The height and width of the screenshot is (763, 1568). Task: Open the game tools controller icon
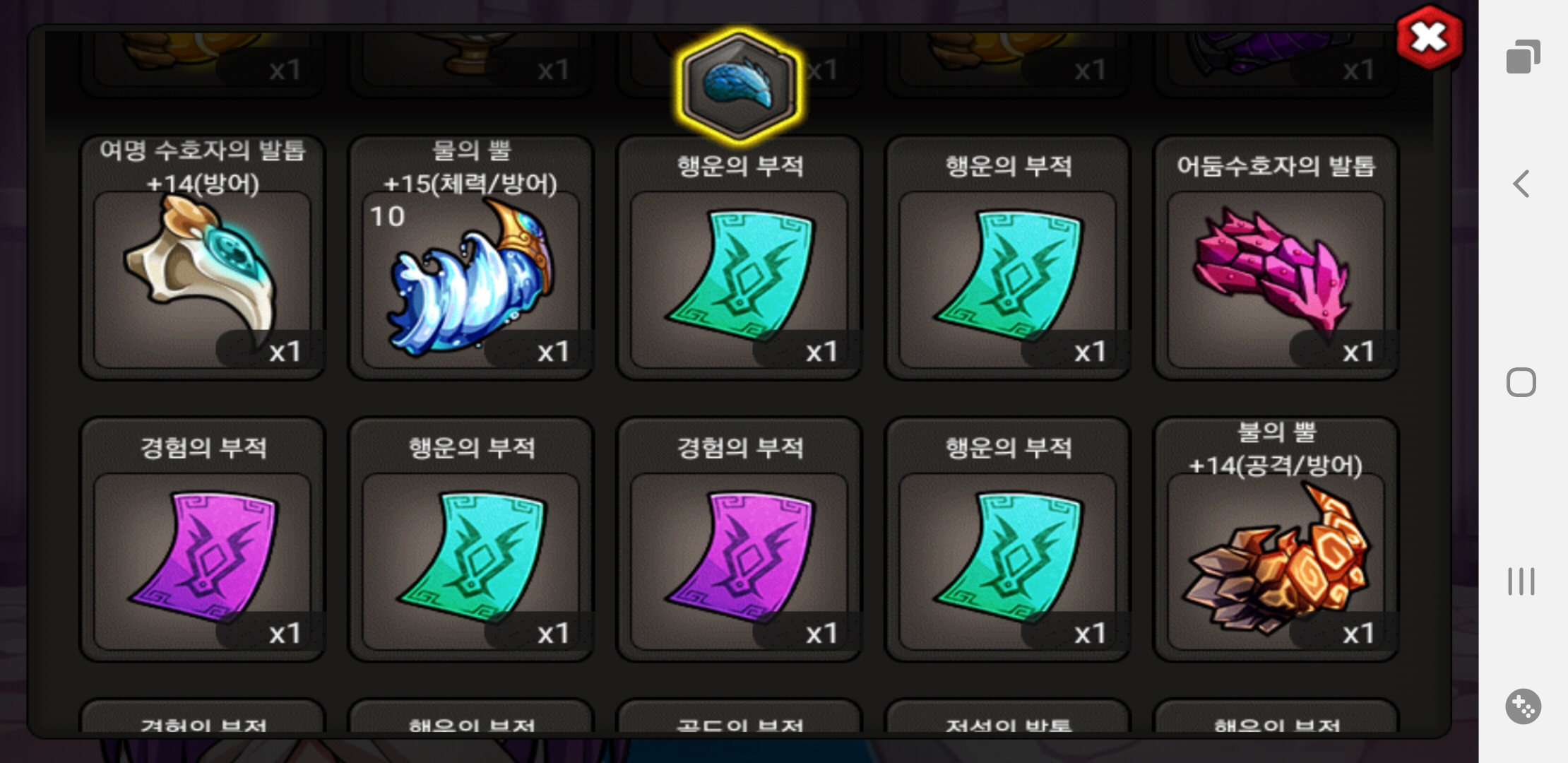1523,706
